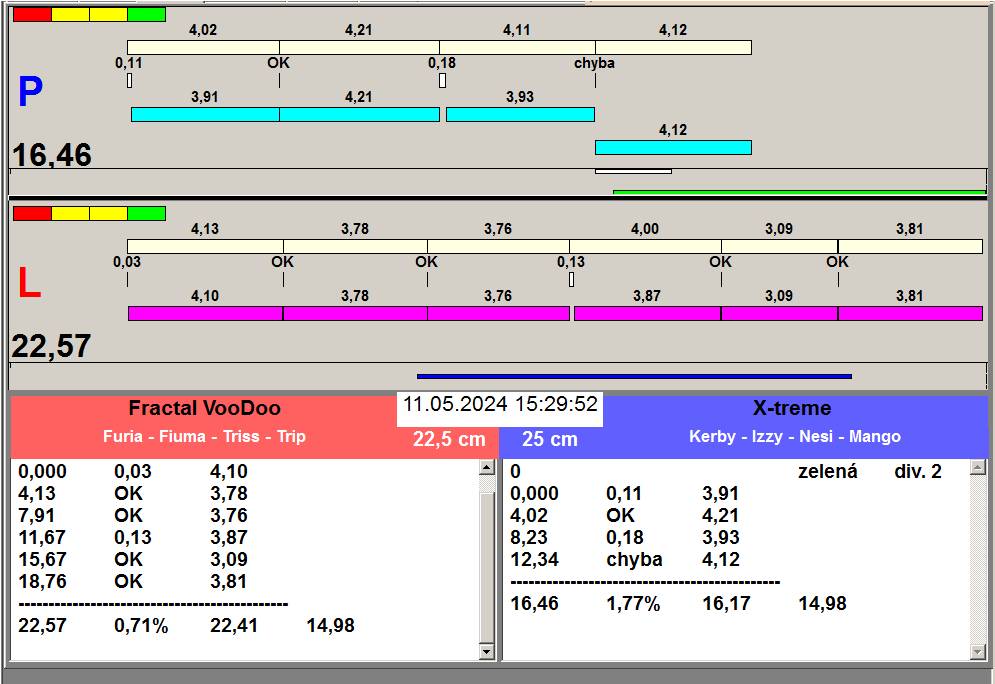995x684 pixels.
Task: Click the green segment in lane L indicator
Action: pos(147,213)
